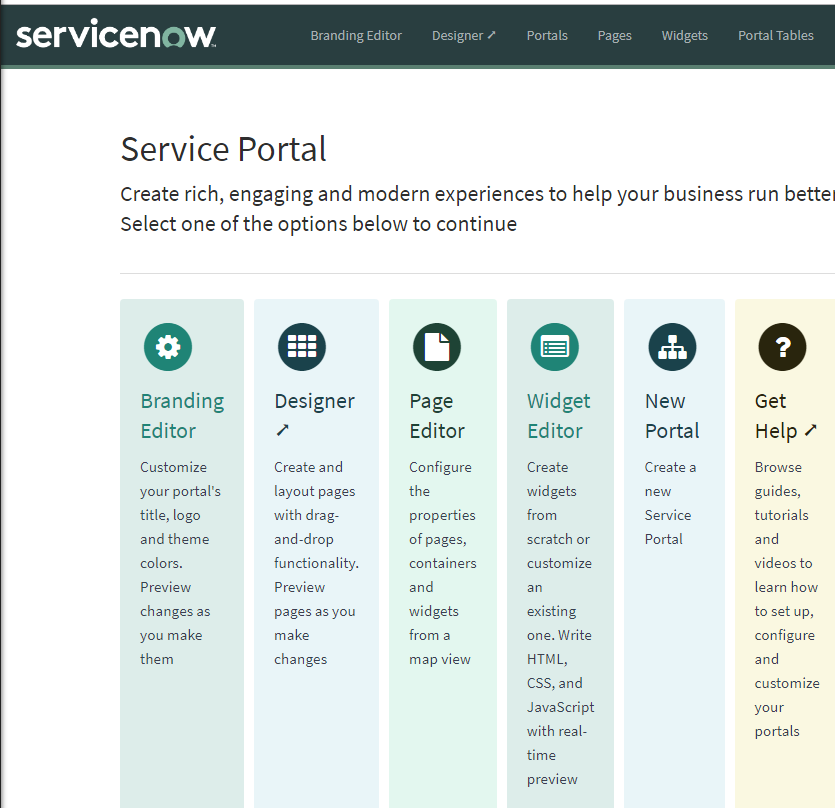Open the Designer card
Image resolution: width=835 pixels, height=808 pixels.
(x=314, y=400)
